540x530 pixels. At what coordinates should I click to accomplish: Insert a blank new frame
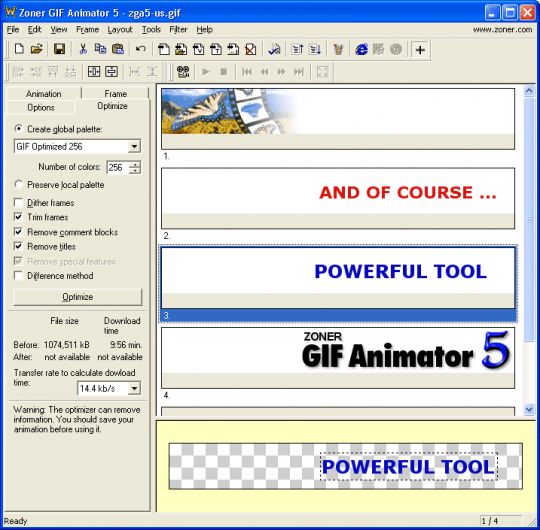pyautogui.click(x=164, y=49)
